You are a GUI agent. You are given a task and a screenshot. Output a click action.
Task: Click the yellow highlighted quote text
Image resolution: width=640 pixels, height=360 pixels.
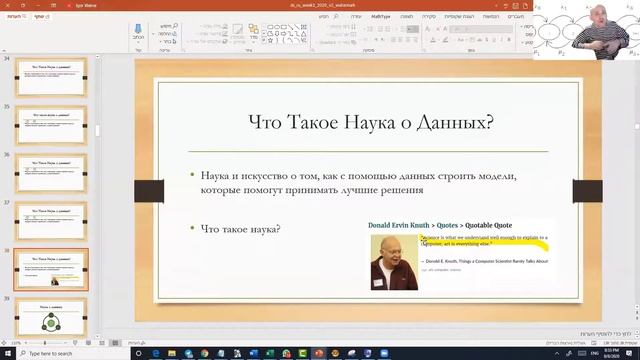[484, 240]
